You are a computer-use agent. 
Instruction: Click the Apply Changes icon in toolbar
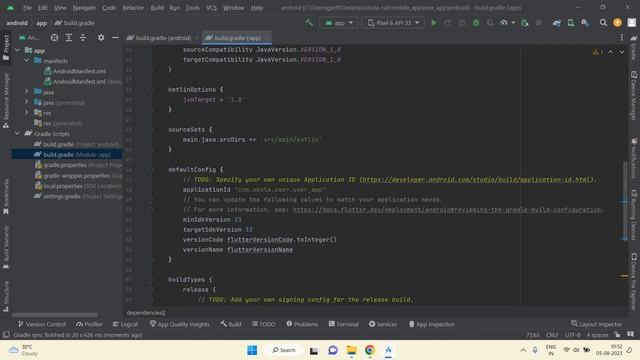pyautogui.click(x=448, y=23)
